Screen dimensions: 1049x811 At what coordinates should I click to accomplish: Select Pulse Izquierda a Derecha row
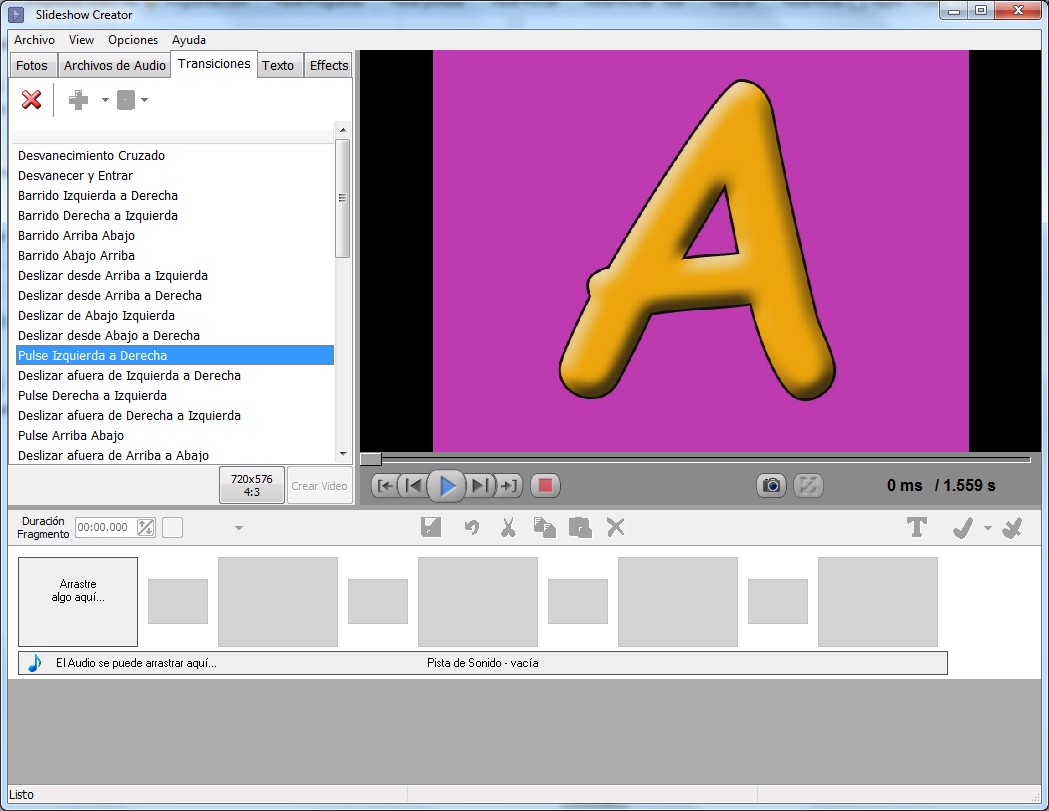click(175, 355)
